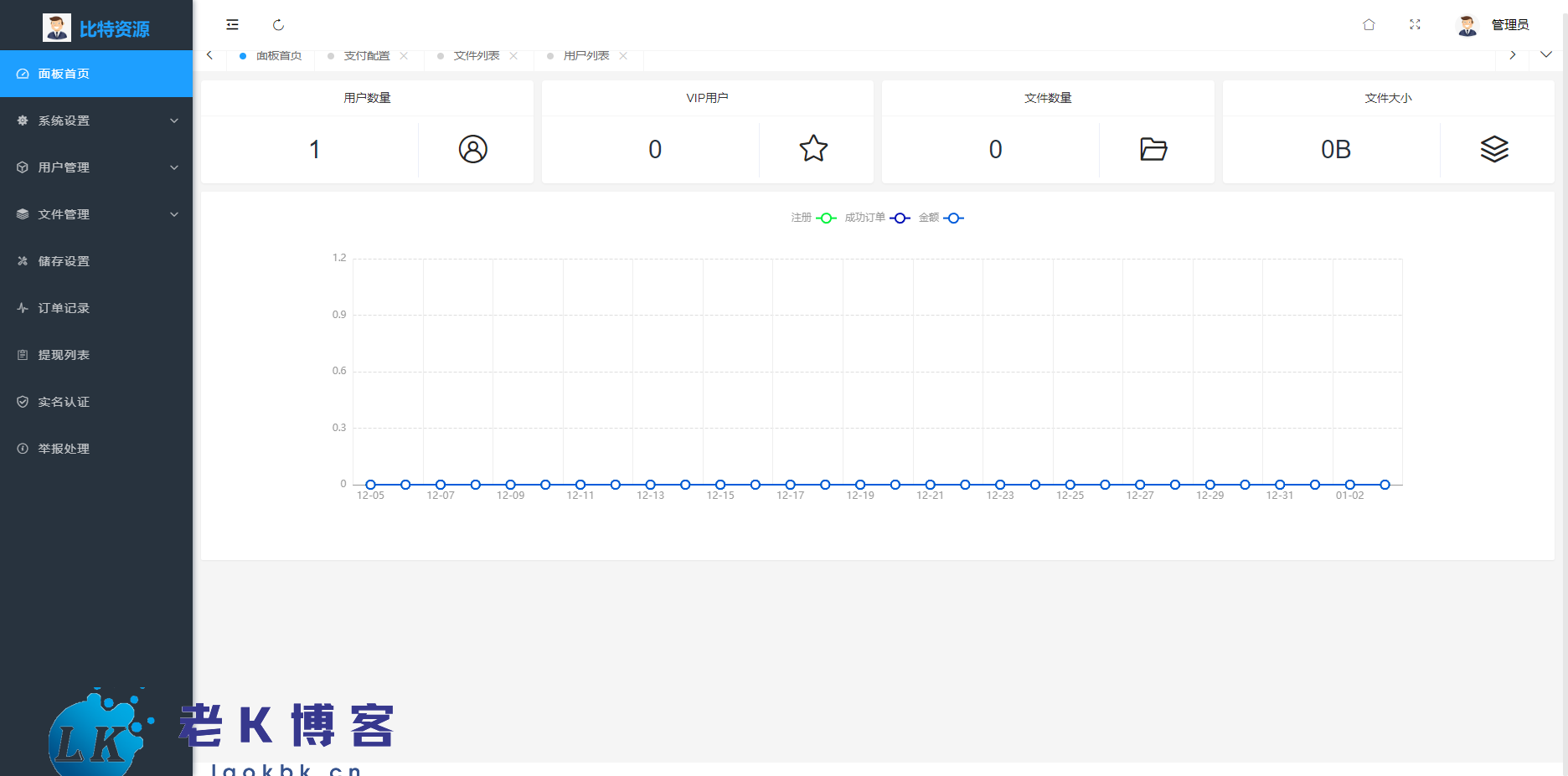Expand the 用户管理 sidebar menu
1568x776 pixels.
96,167
